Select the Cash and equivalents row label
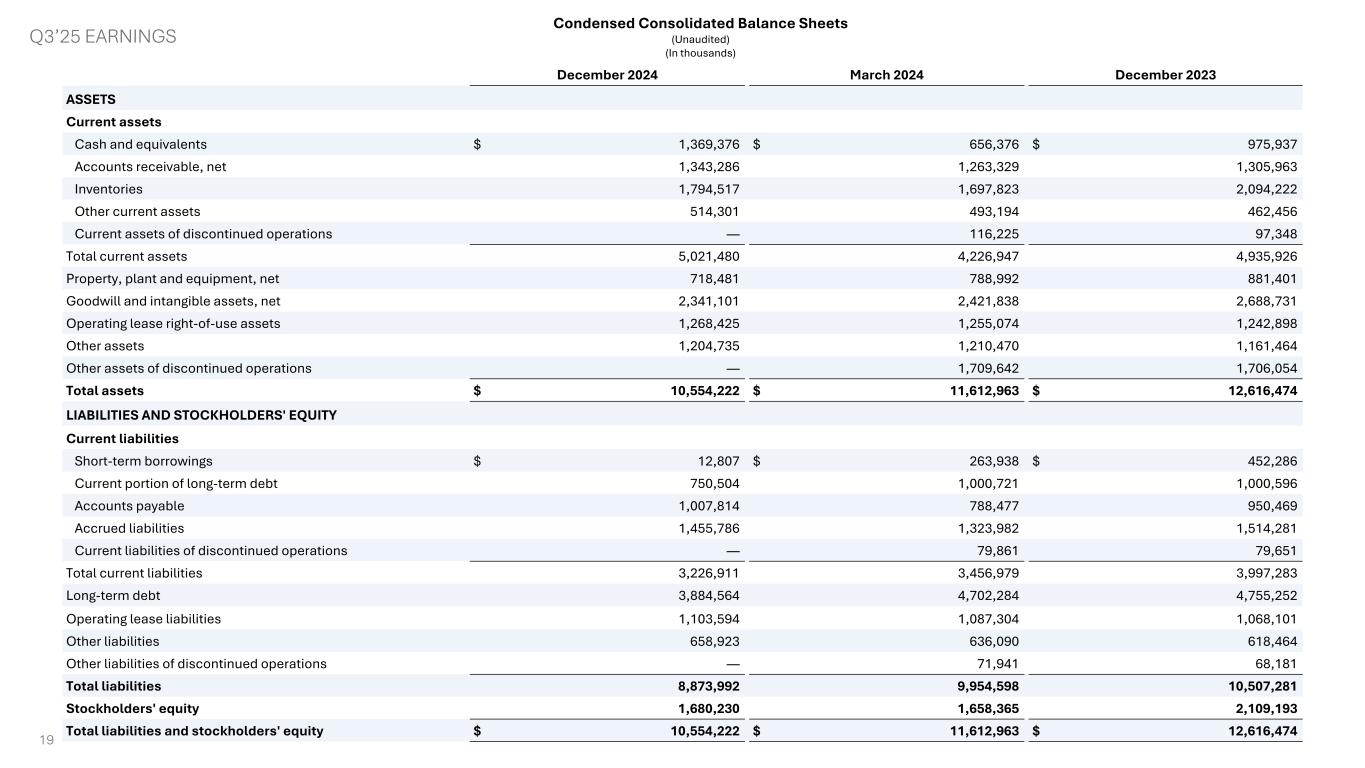Screen dimensions: 1365x768 pos(140,144)
